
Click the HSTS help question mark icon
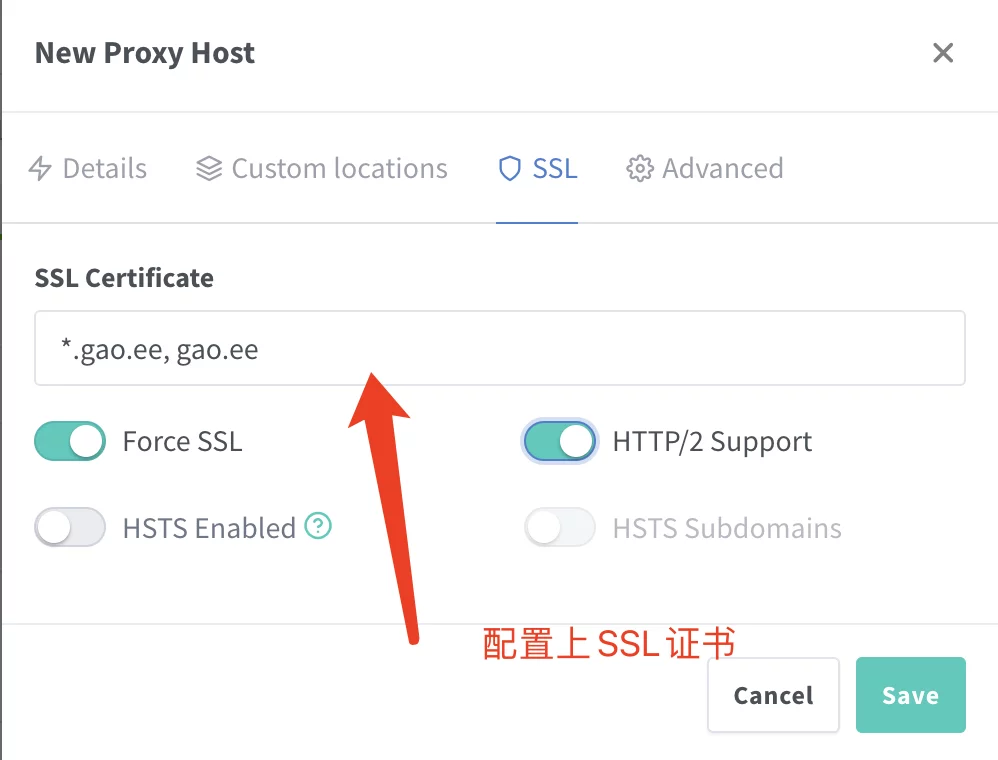(318, 526)
